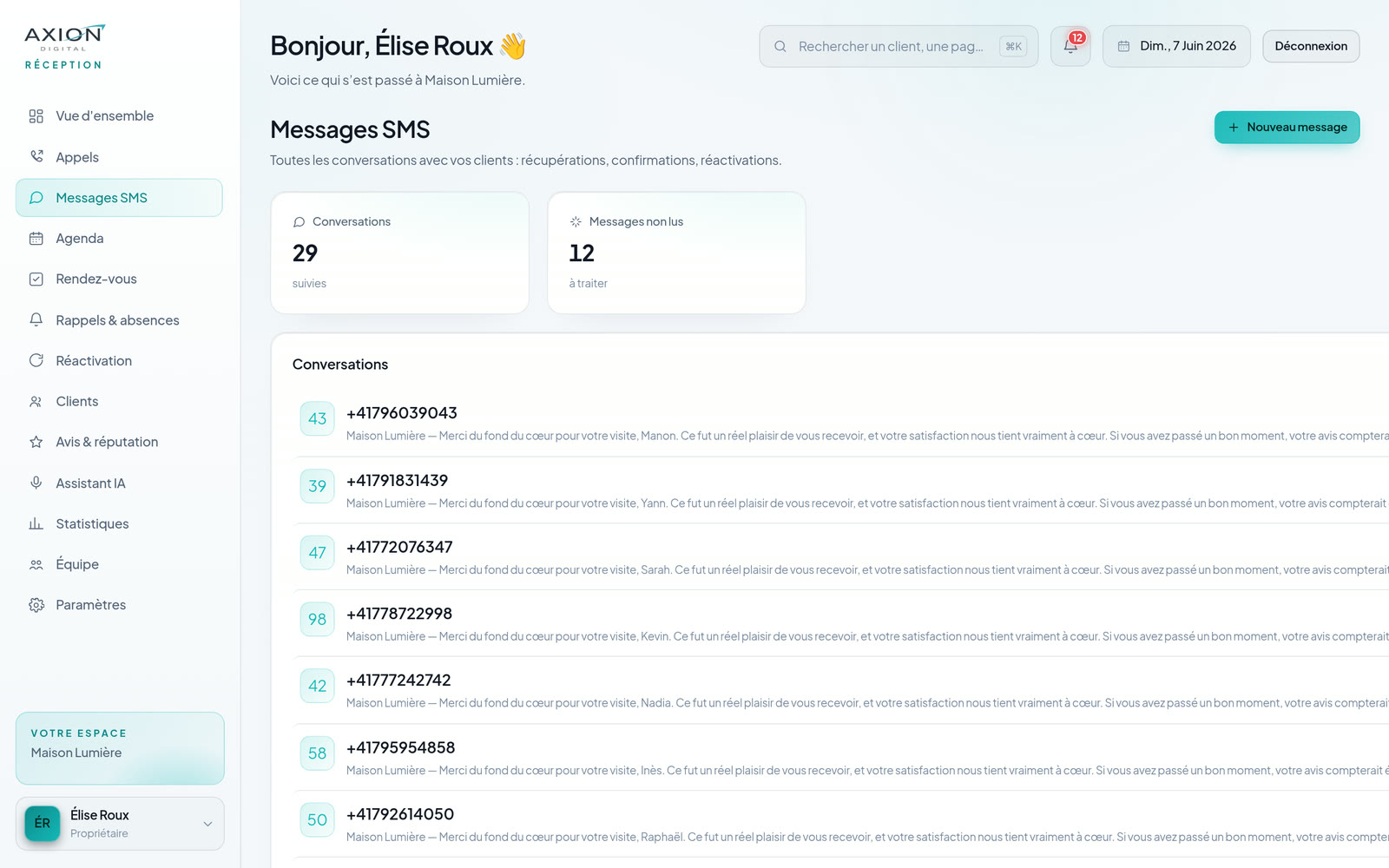View Statistiques page

point(119,524)
